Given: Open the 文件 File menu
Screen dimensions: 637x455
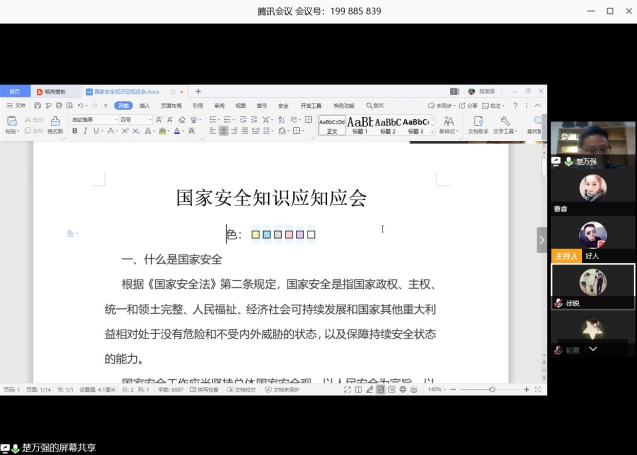Looking at the screenshot, I should click(x=18, y=105).
